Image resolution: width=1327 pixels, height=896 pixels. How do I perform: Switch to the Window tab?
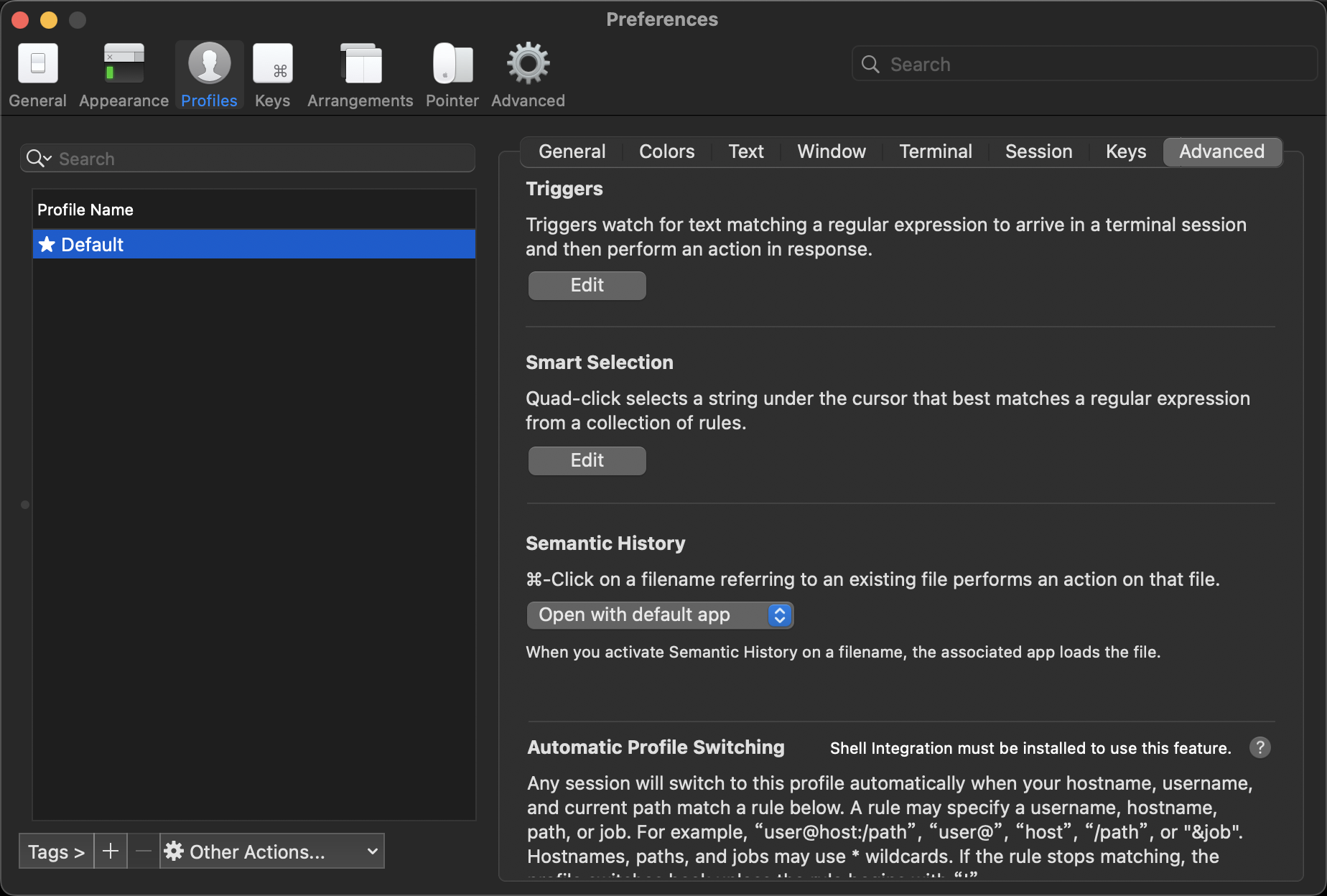(832, 151)
